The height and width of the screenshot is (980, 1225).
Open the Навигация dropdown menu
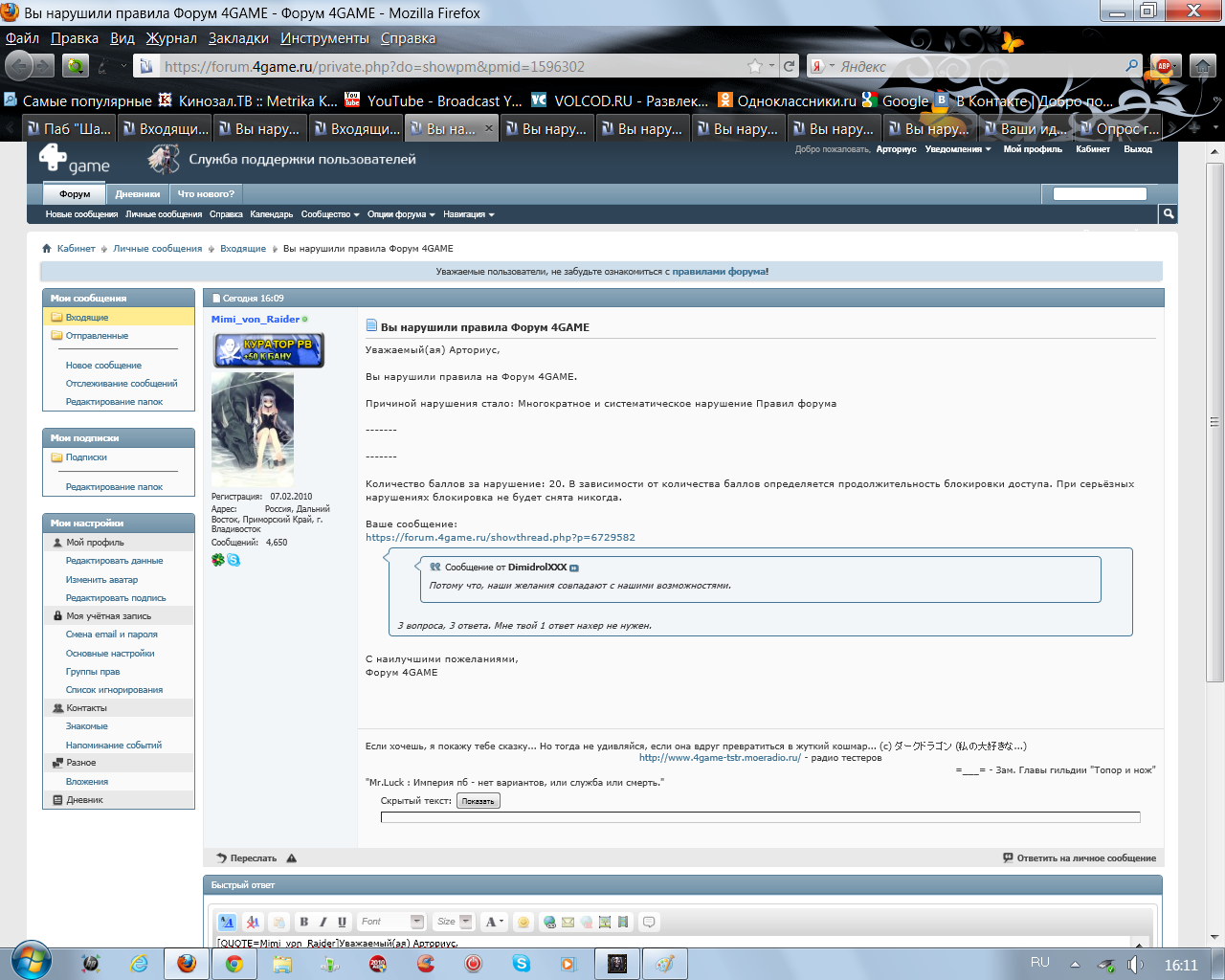pos(469,214)
